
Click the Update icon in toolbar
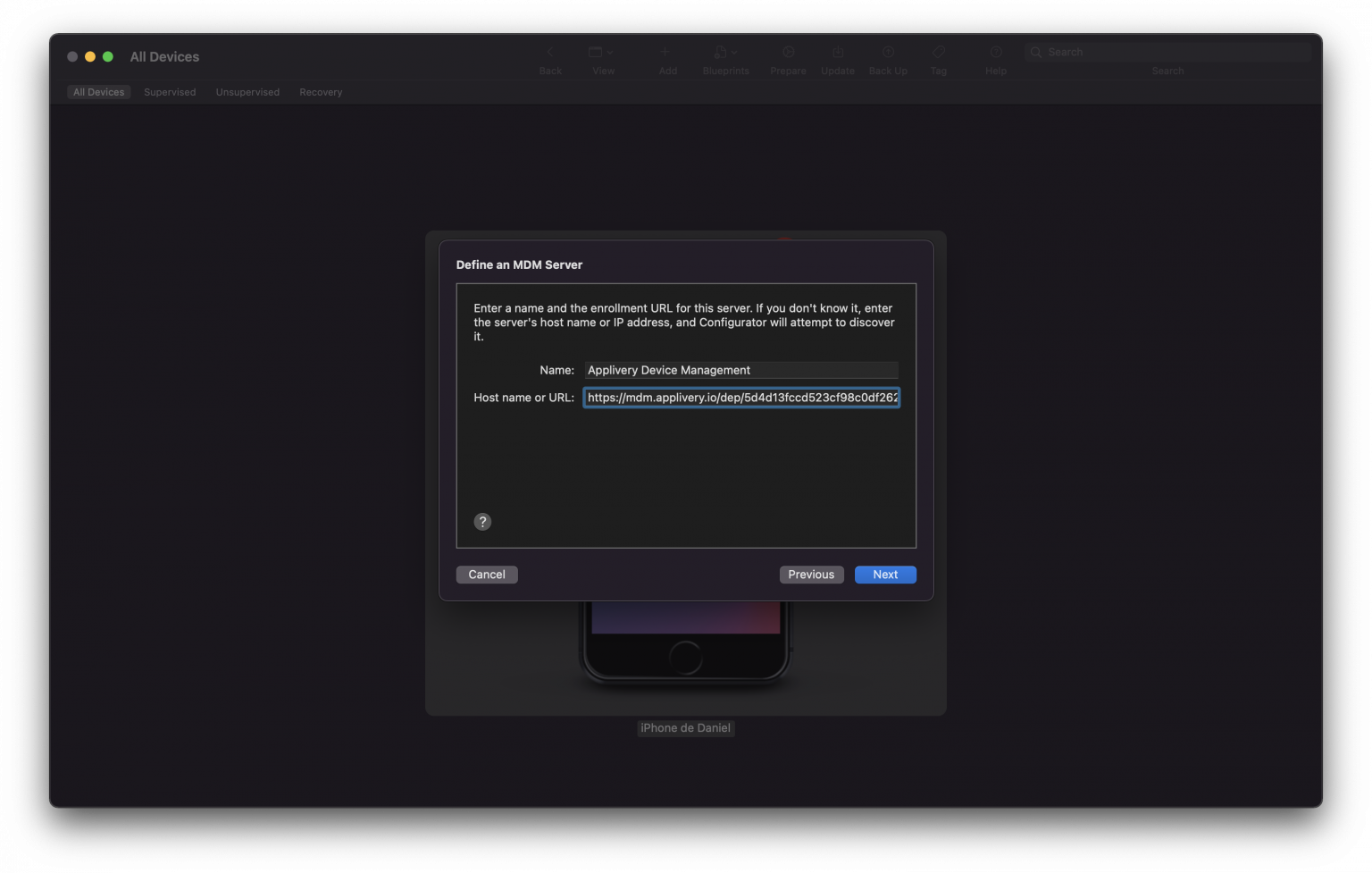coord(837,52)
